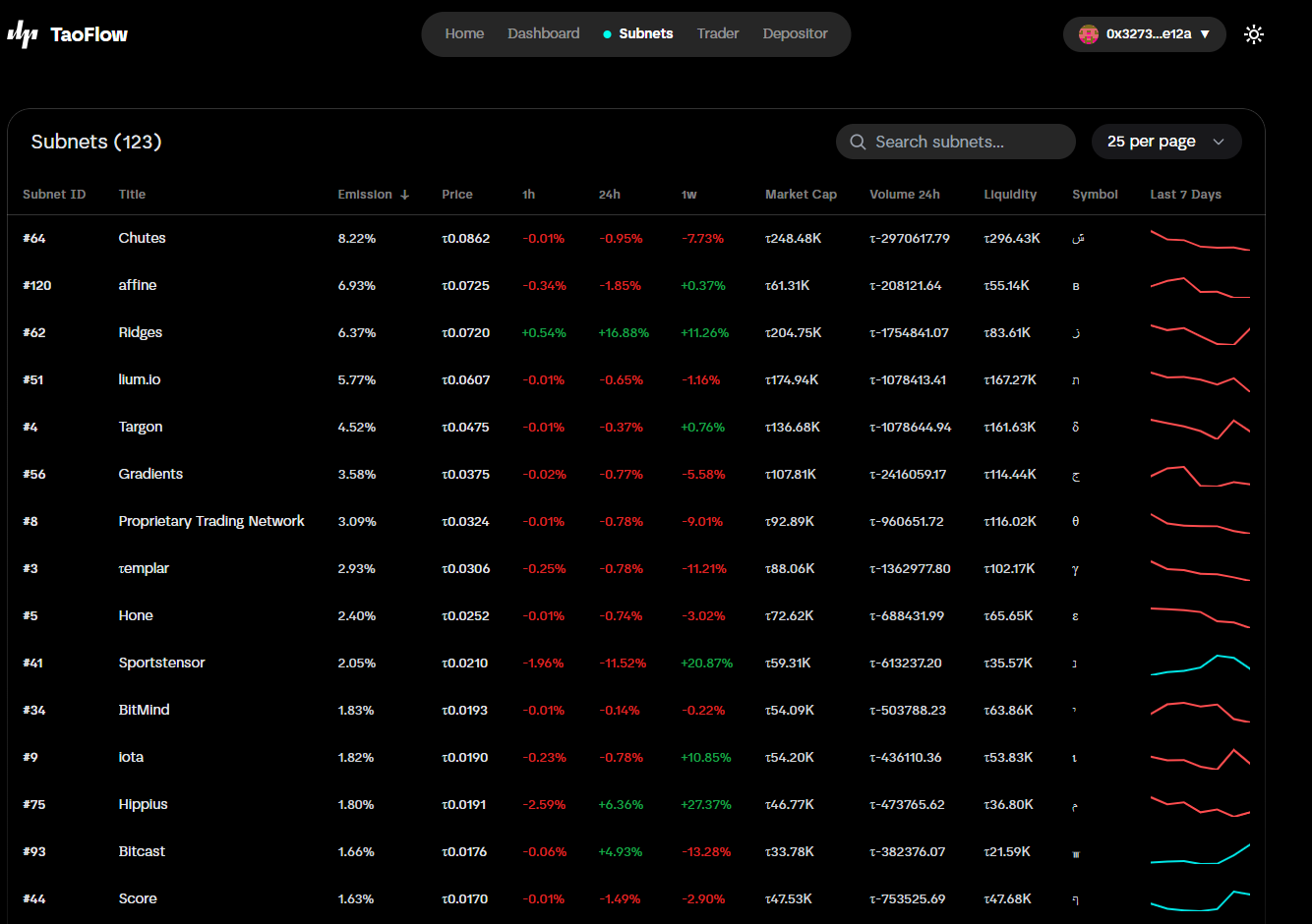Open the Proprietary Trading Network subnet
Viewport: 1312px width, 924px height.
[x=211, y=521]
